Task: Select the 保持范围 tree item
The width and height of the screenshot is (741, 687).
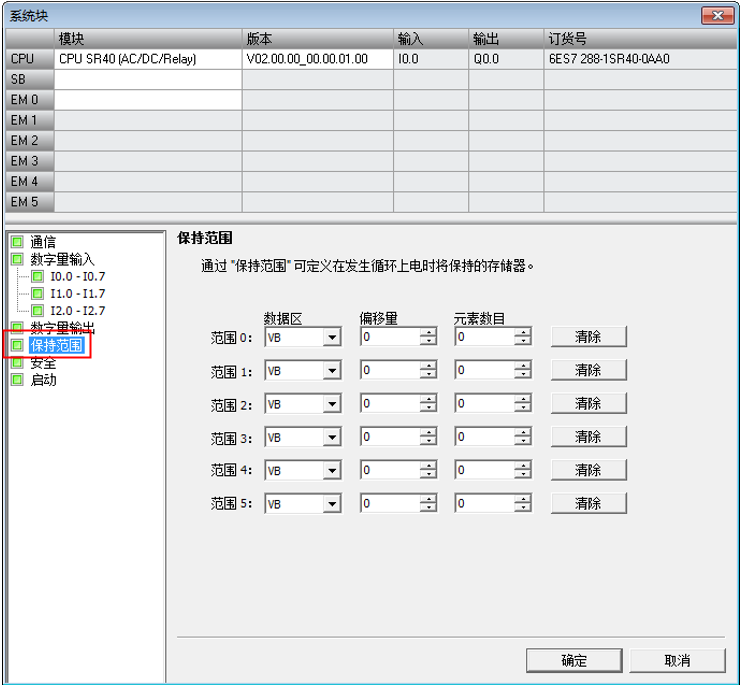Action: (57, 346)
